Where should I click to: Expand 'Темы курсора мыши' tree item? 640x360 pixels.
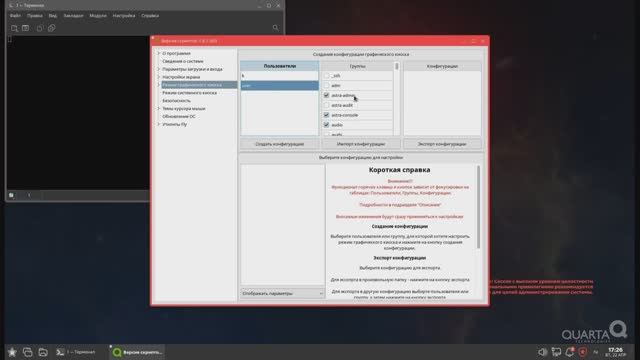(x=159, y=109)
